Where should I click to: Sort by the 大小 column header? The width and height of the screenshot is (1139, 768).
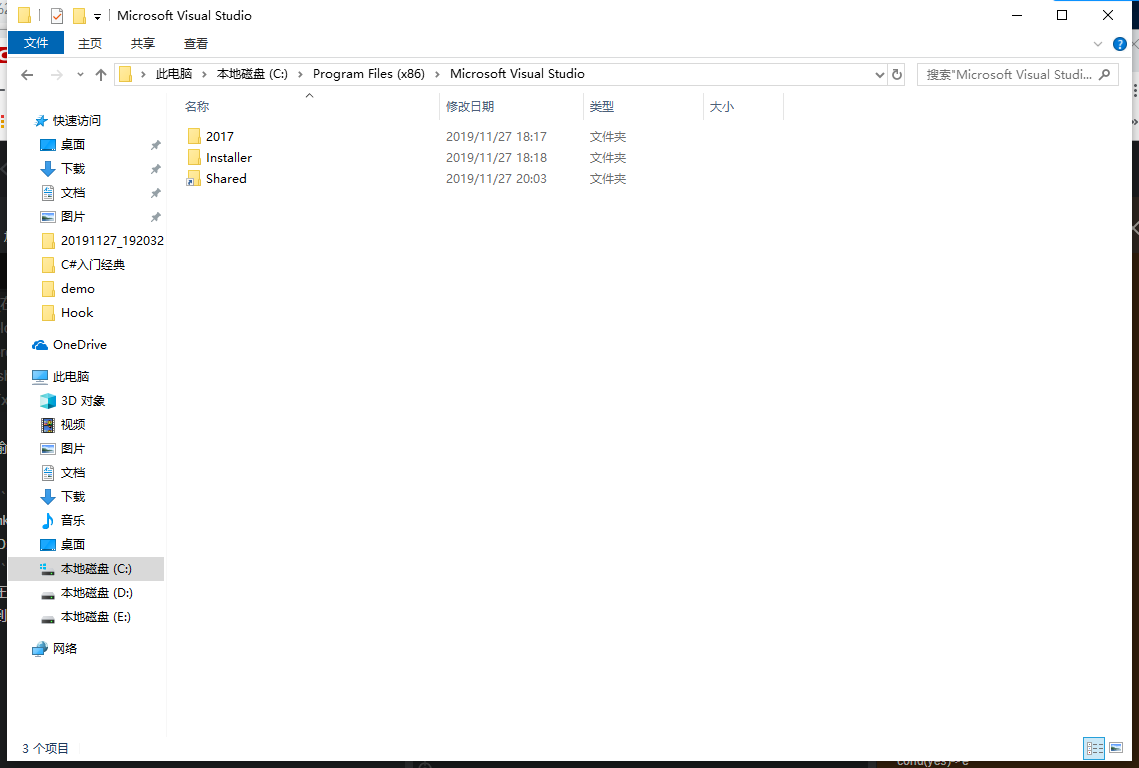(721, 107)
